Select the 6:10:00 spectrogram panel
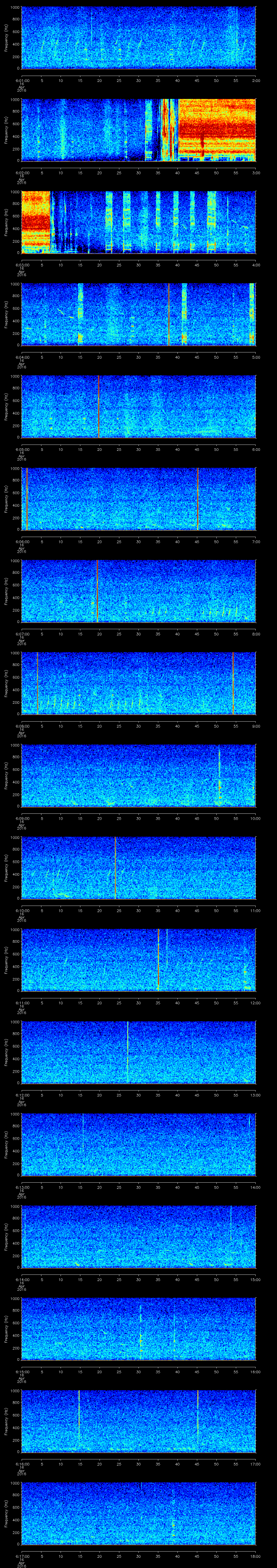This screenshot has width=277, height=1568. click(x=138, y=868)
